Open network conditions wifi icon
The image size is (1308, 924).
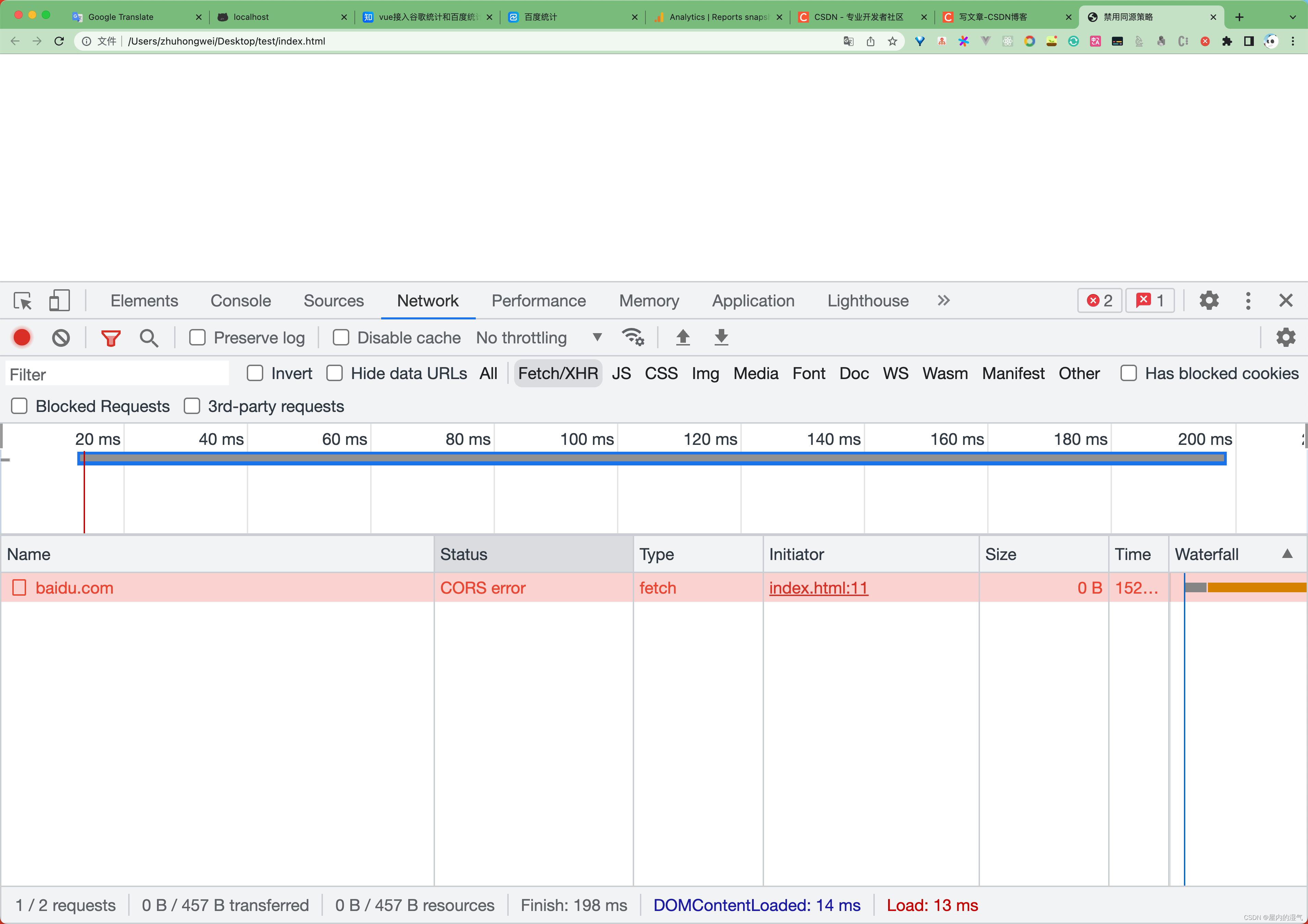coord(632,337)
